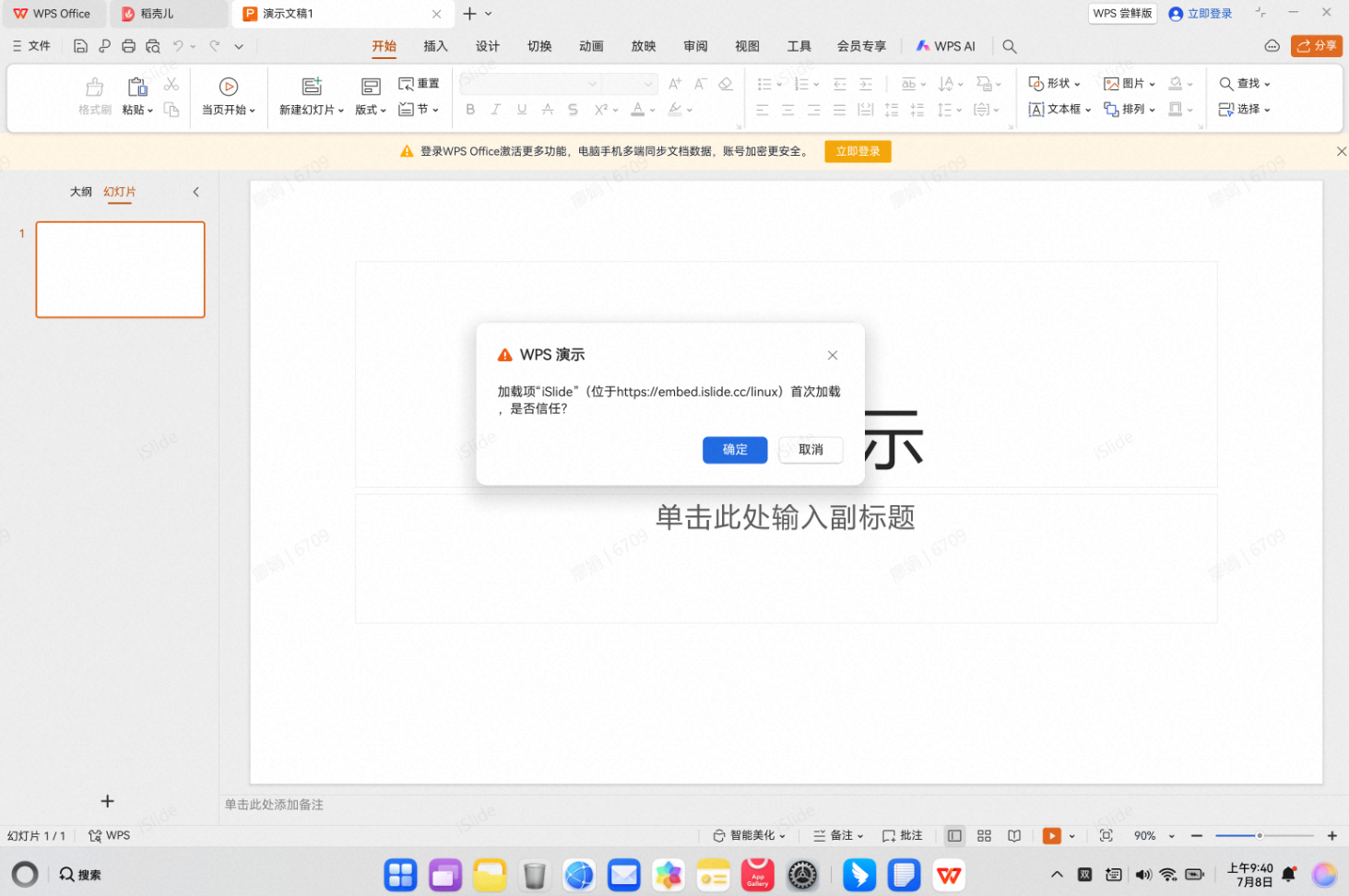This screenshot has height=896, width=1349.
Task: Click the search magnifier icon beside WPS AI
Action: pos(1010,46)
